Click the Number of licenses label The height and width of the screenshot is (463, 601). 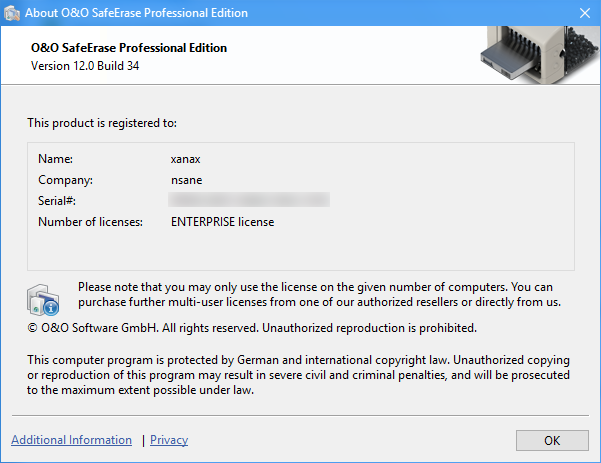(90, 222)
